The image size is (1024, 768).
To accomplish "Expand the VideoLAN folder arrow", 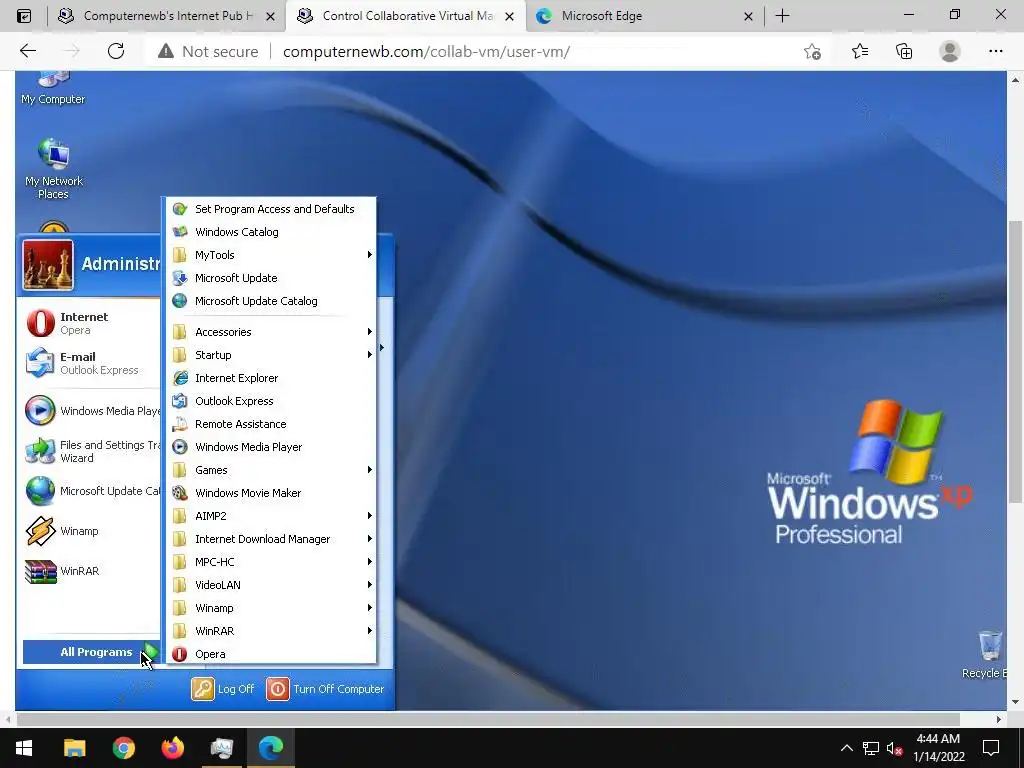I will coord(370,584).
